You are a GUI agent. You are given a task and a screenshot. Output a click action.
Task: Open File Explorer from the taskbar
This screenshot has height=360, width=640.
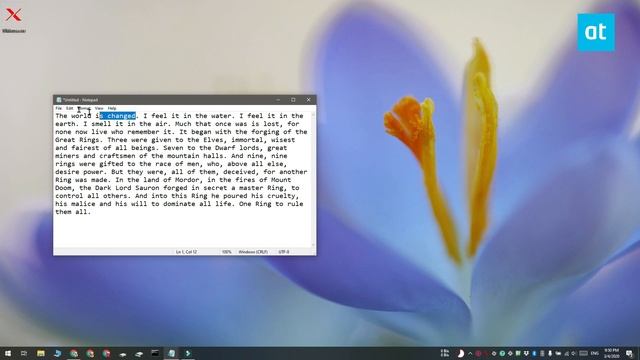click(41, 353)
